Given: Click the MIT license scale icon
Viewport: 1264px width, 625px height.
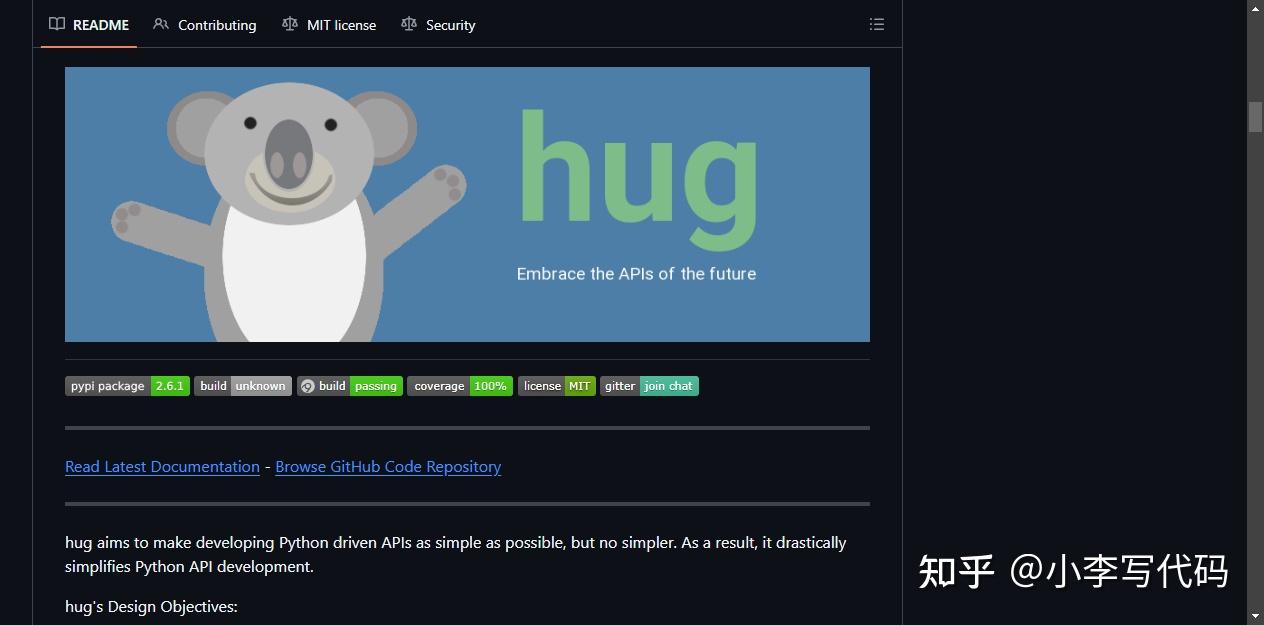Looking at the screenshot, I should (290, 24).
